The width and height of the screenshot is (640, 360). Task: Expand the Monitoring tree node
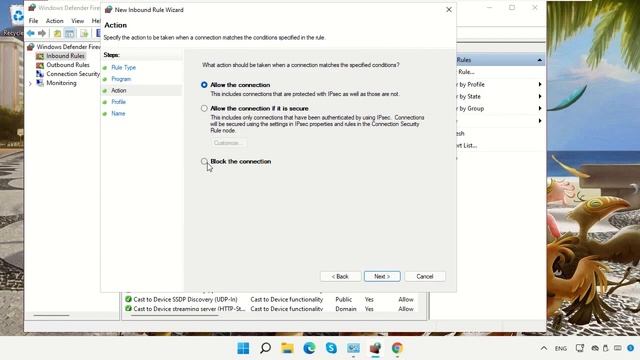(x=30, y=83)
